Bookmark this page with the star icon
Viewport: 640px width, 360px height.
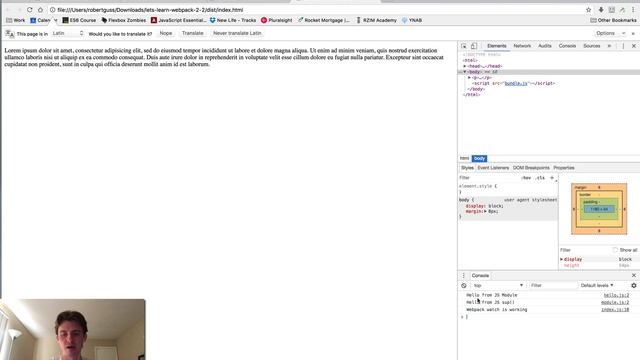pos(589,9)
